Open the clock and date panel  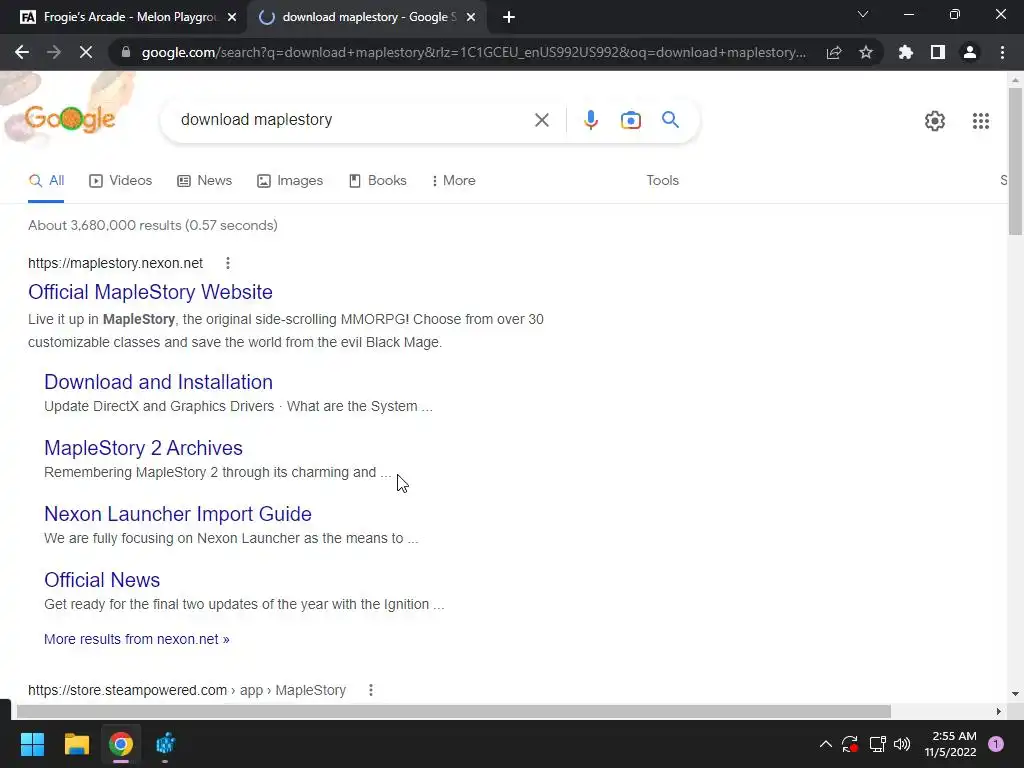[x=950, y=744]
